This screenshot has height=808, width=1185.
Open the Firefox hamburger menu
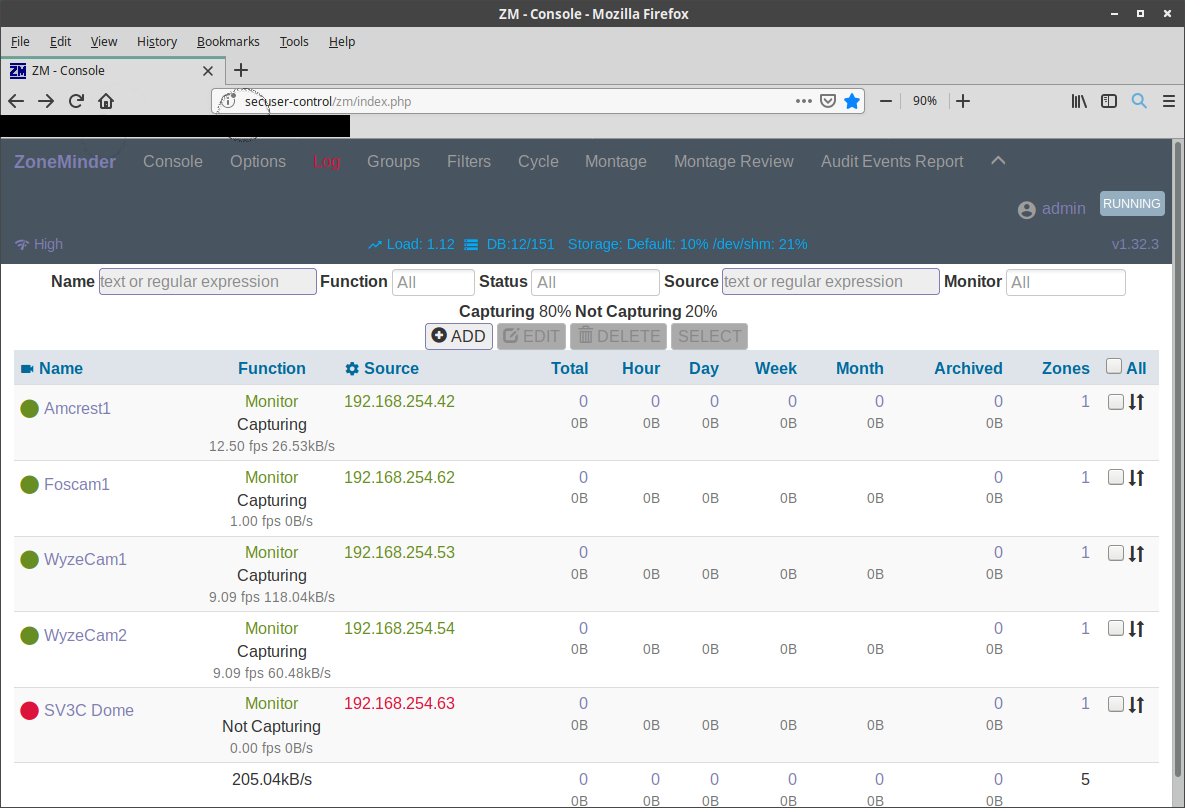tap(1168, 101)
